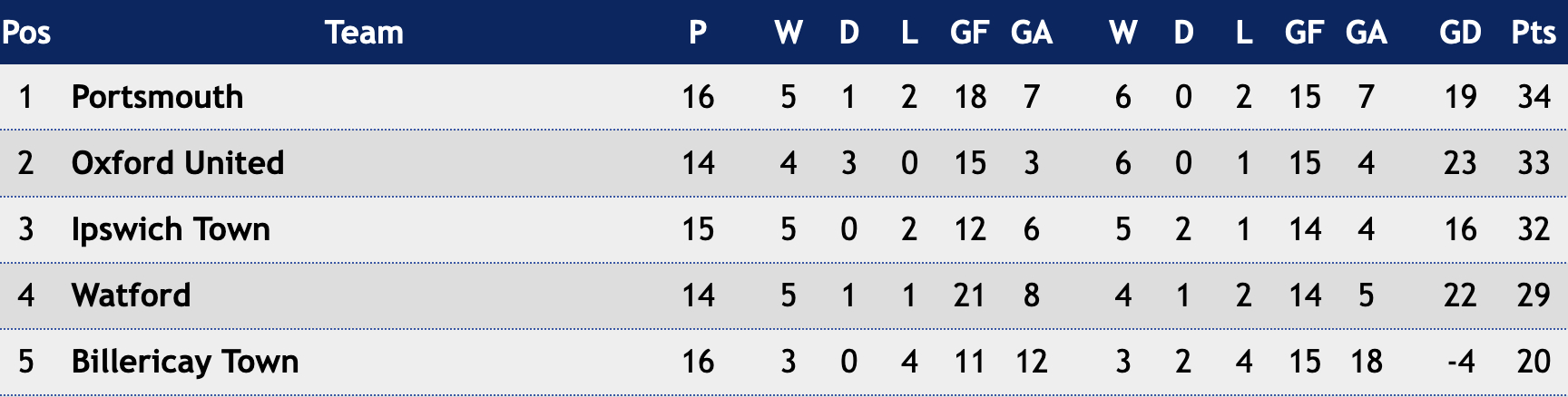Viewport: 1568px width, 397px height.
Task: Click the GD column header
Action: (1460, 33)
